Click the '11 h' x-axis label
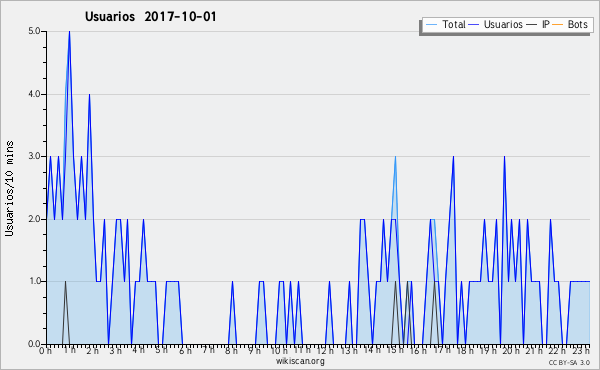 (302, 350)
